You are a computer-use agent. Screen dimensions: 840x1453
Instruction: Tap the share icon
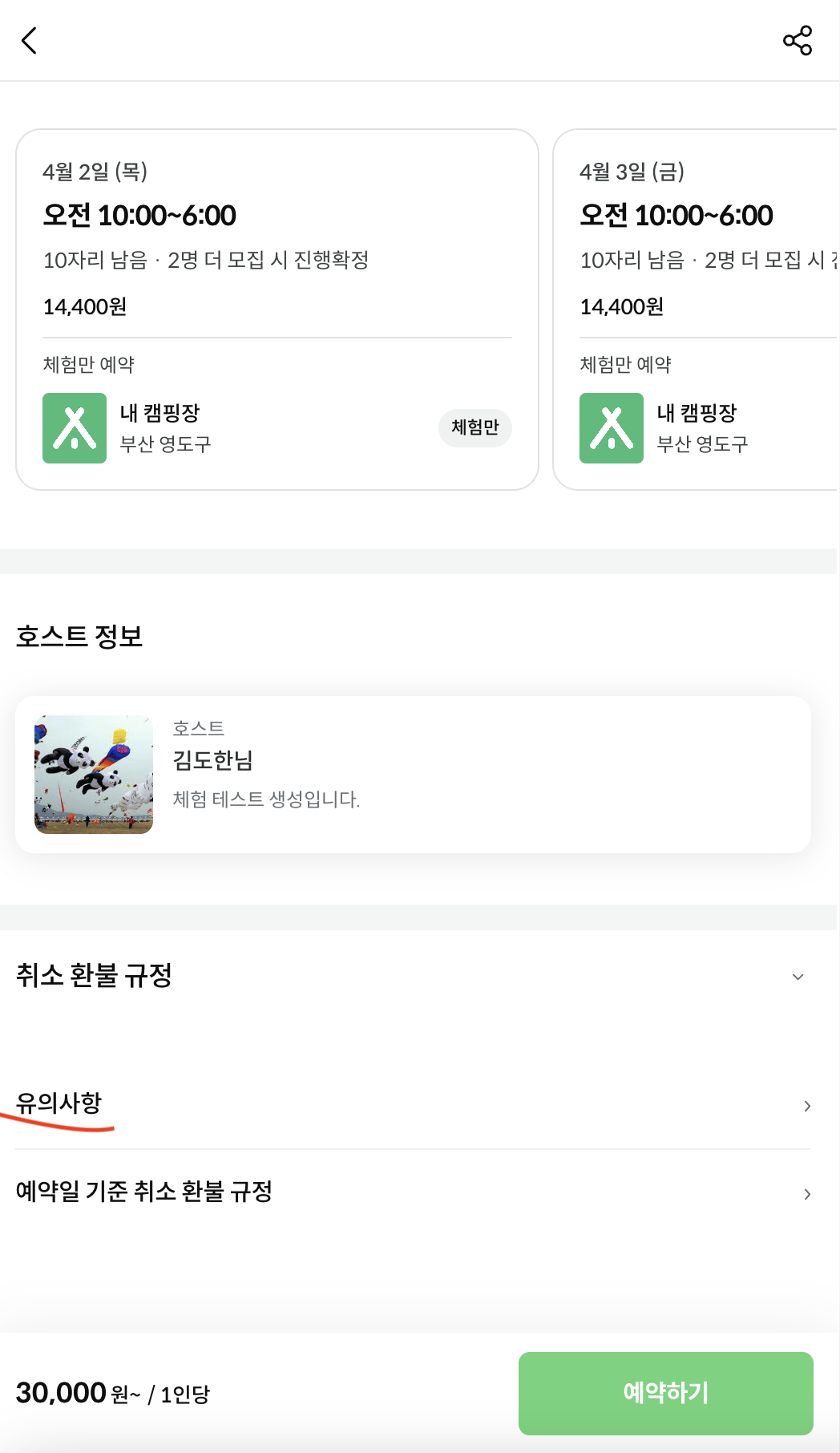797,40
